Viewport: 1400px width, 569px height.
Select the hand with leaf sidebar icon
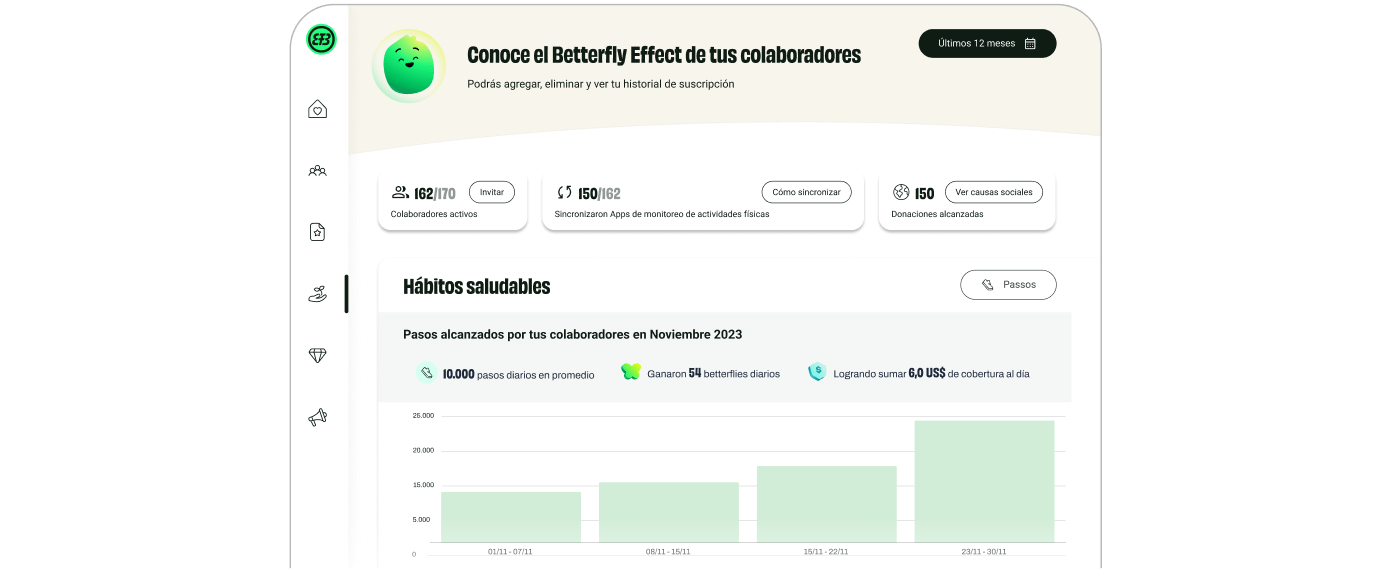coord(318,294)
